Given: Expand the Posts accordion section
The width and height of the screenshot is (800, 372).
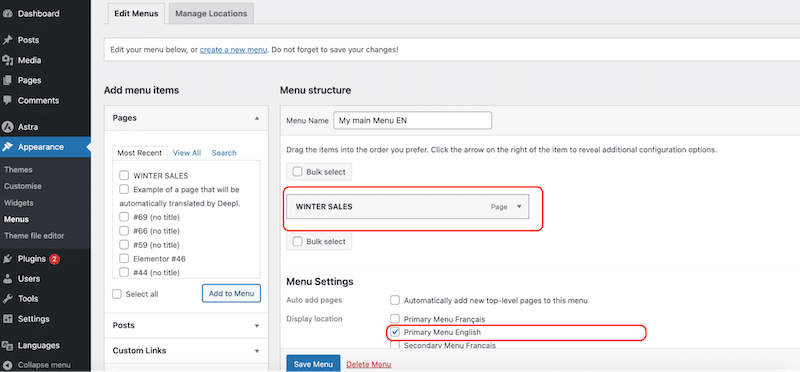Looking at the screenshot, I should [185, 325].
